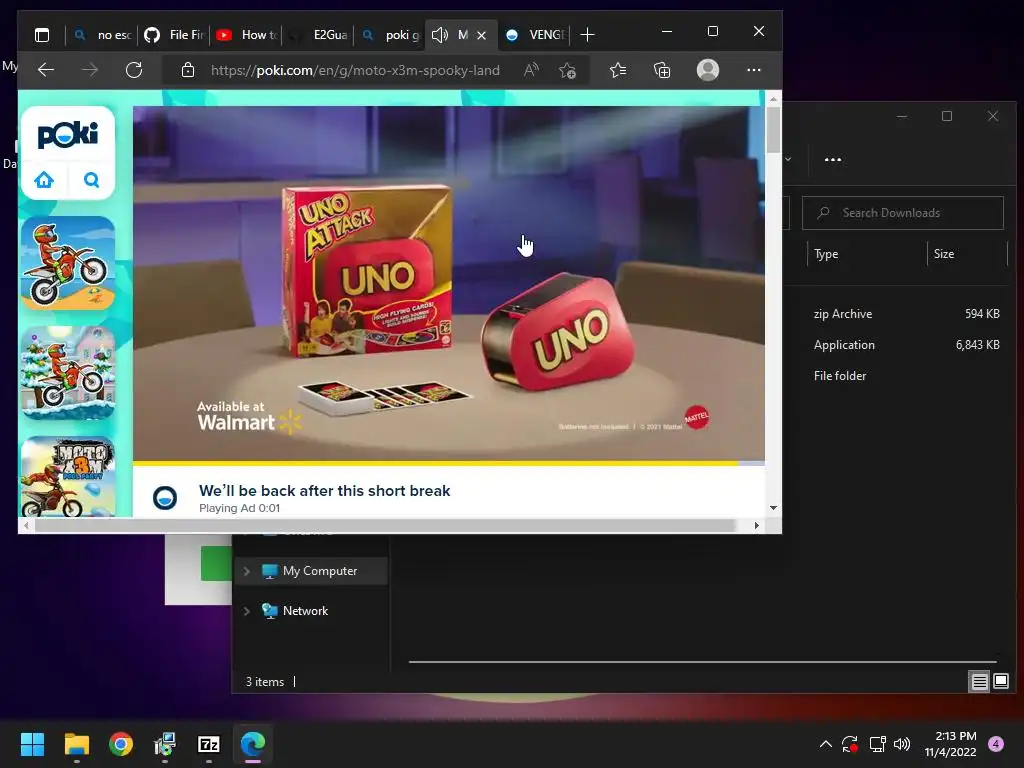Click the ad video progress bar

(x=449, y=464)
